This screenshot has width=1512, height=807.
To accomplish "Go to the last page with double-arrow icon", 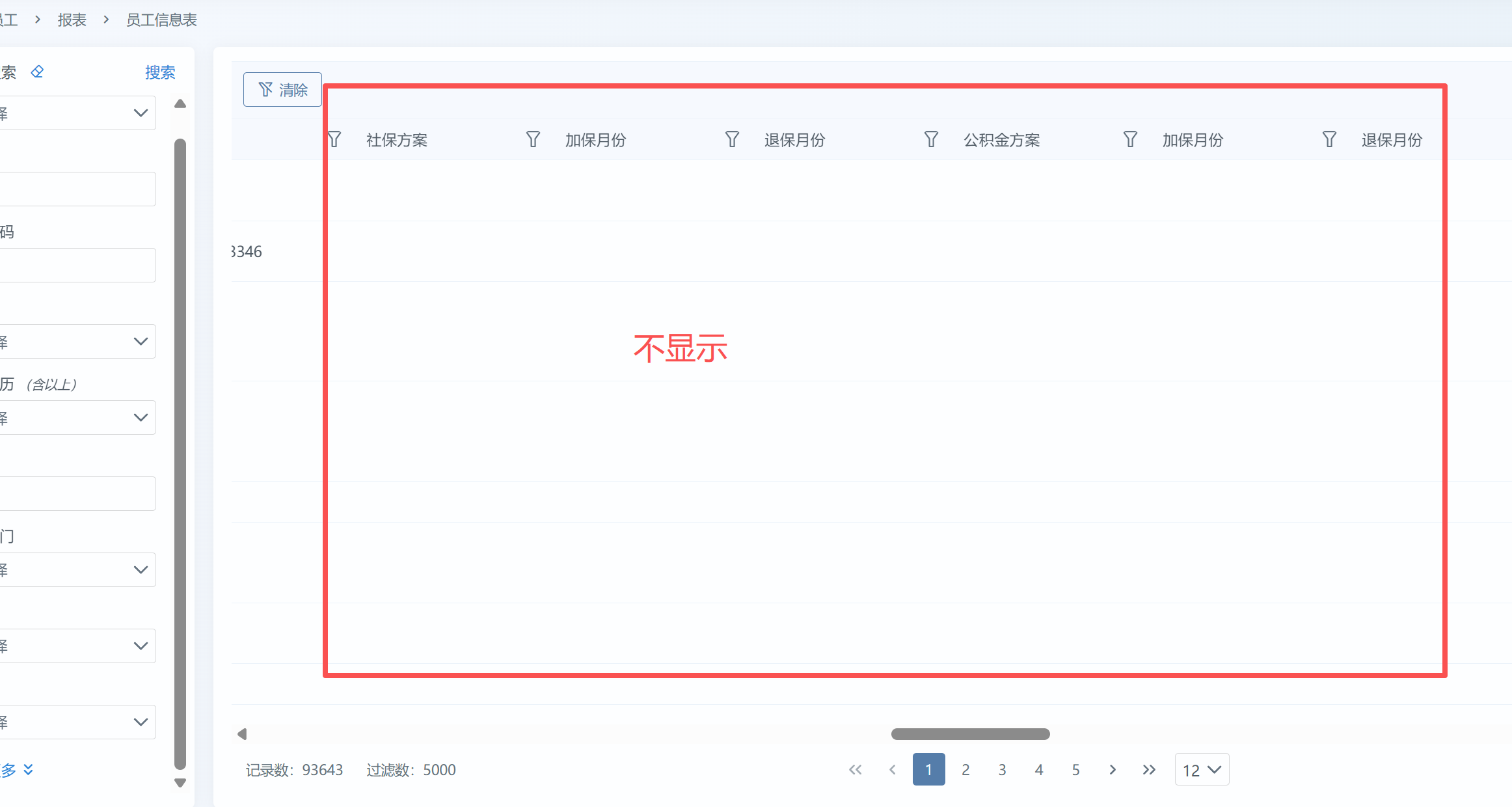I will pos(1149,770).
